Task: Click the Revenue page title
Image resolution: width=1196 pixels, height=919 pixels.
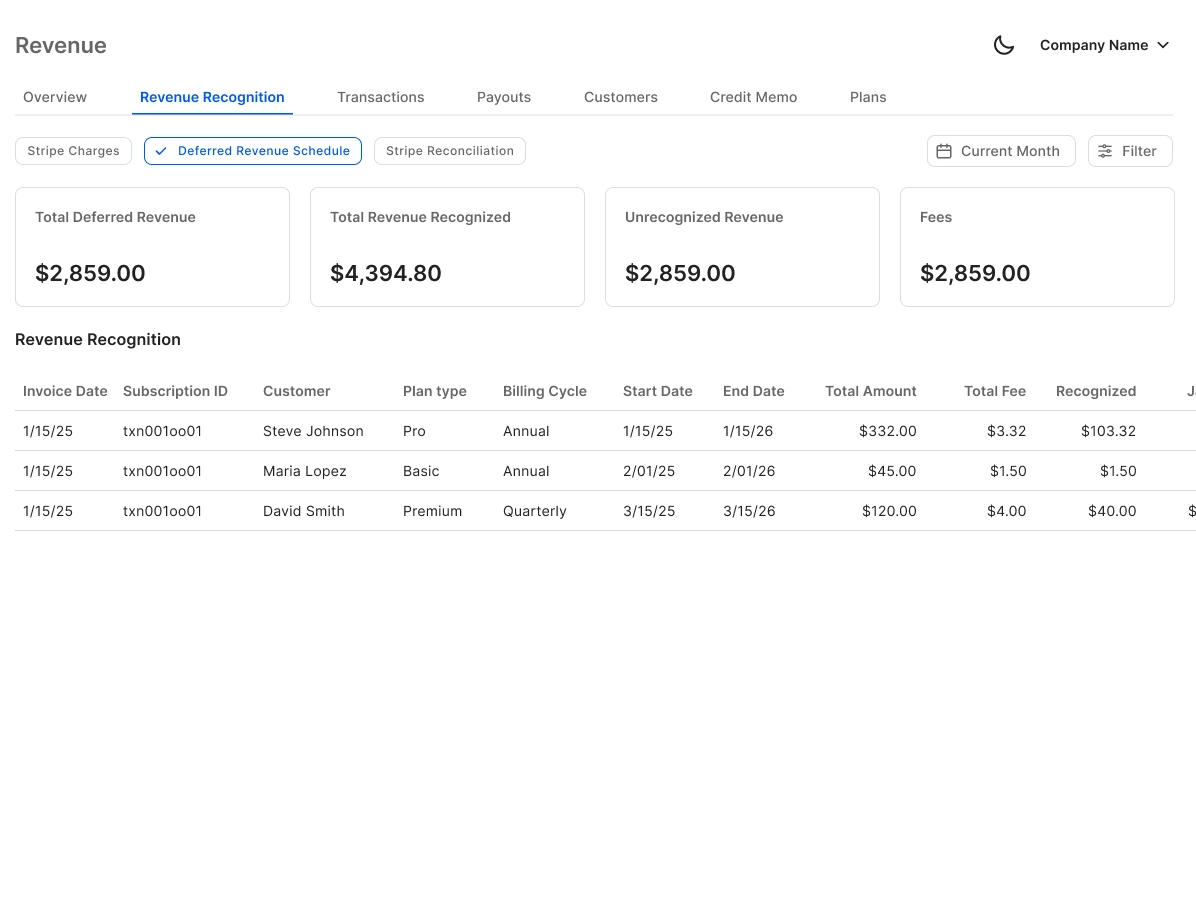Action: point(61,46)
